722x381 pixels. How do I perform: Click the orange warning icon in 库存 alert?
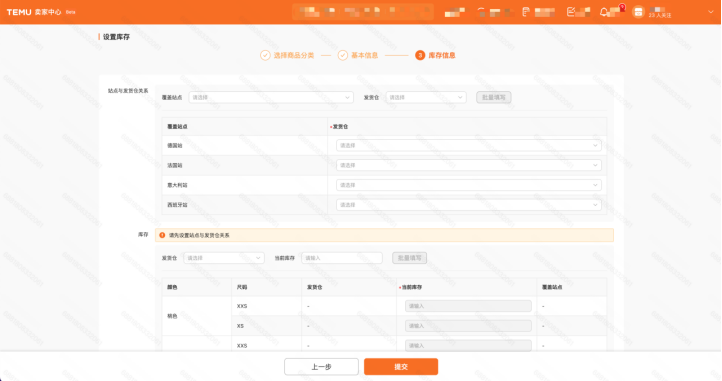[x=162, y=235]
